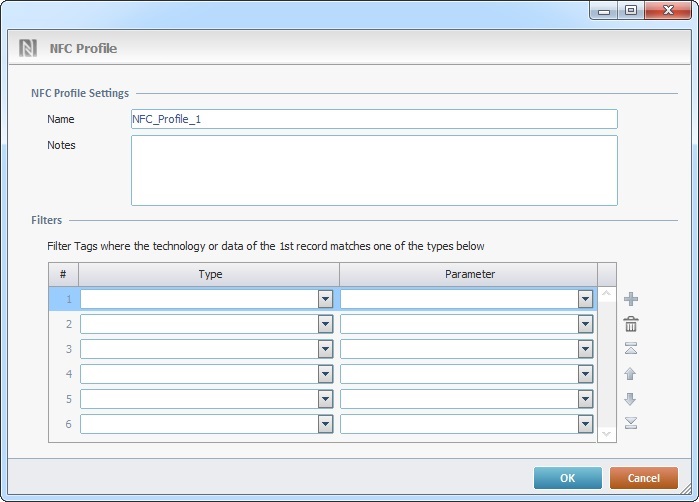Open the Type dropdown in row 3
This screenshot has height=502, width=699.
[325, 349]
